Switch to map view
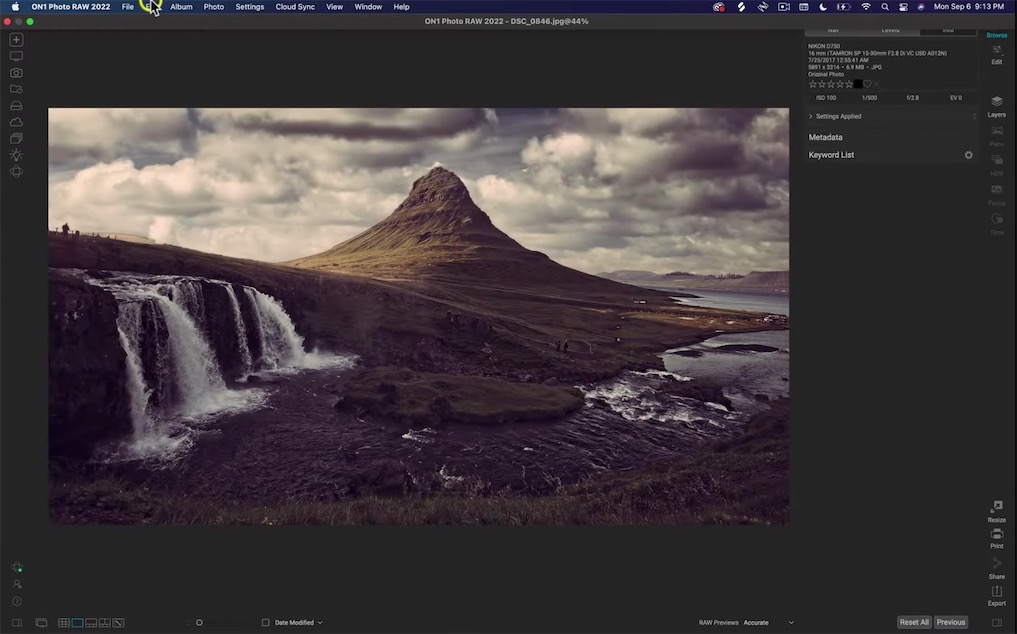1017x634 pixels. [118, 623]
